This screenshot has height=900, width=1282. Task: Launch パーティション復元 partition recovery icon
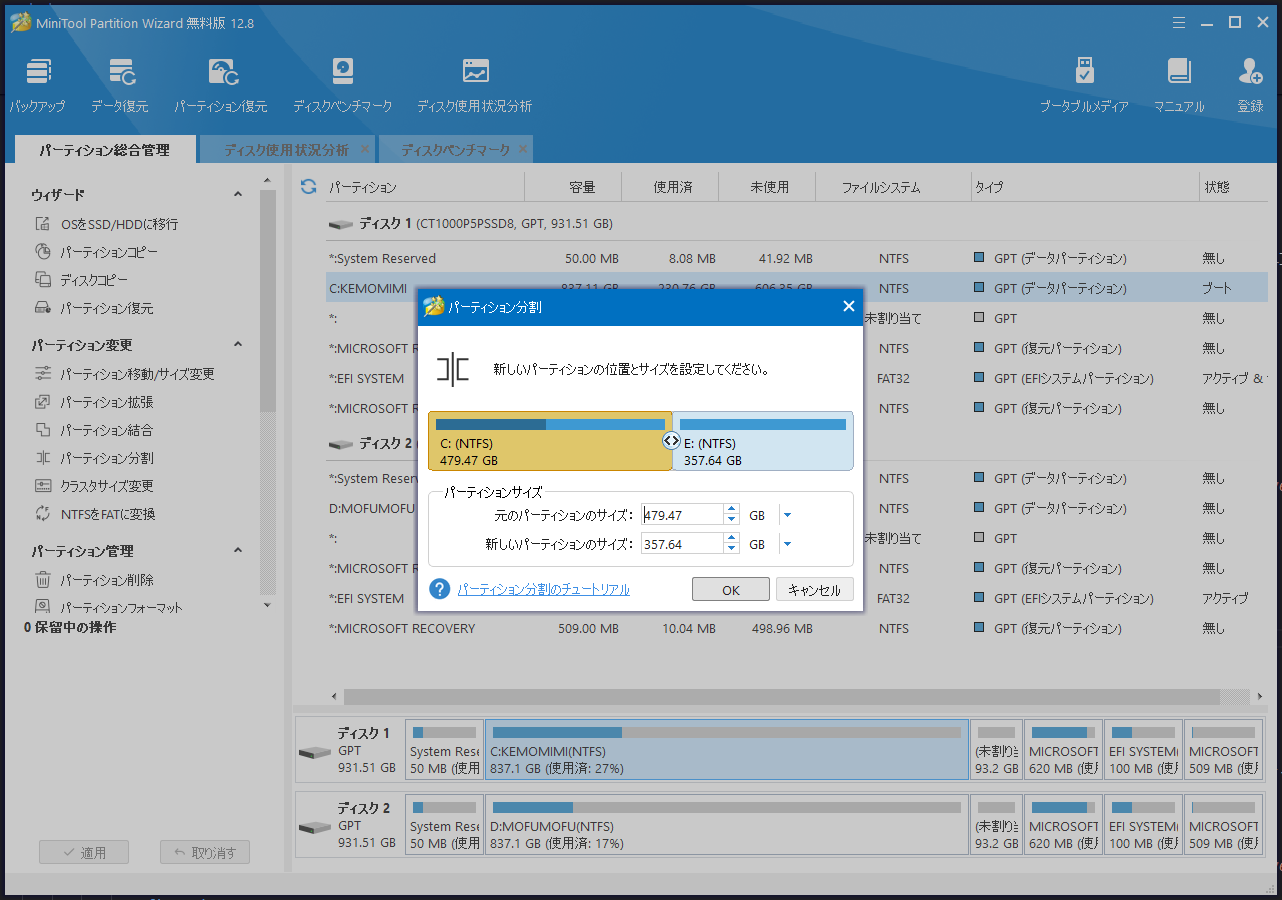tap(221, 73)
